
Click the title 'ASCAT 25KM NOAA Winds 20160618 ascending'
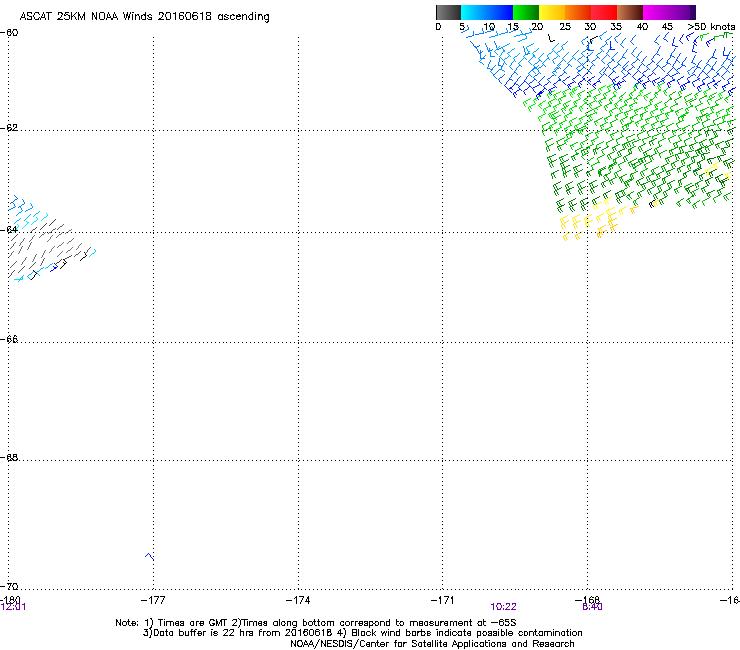tap(144, 17)
